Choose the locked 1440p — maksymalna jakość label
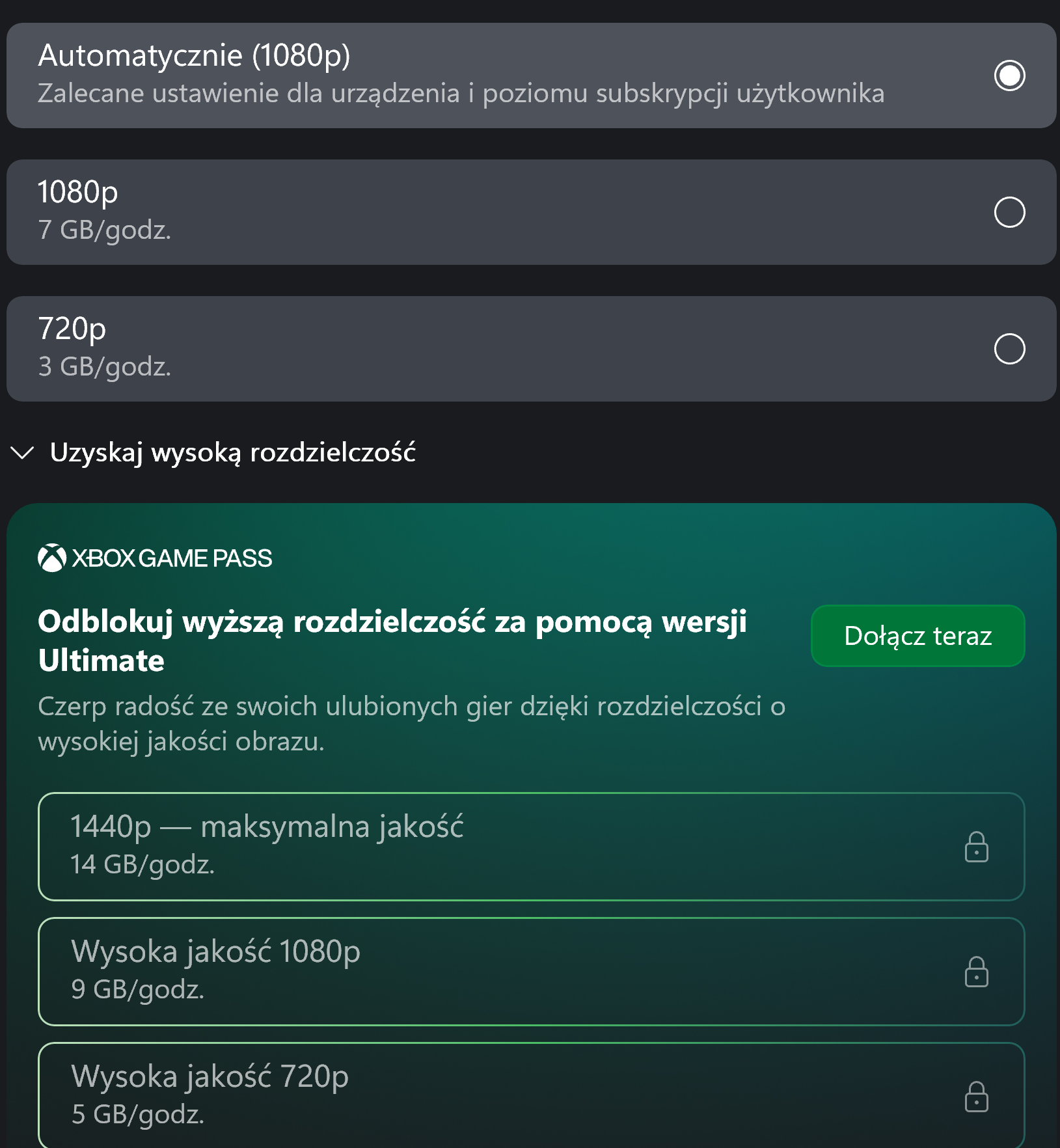This screenshot has width=1060, height=1148. [x=267, y=827]
